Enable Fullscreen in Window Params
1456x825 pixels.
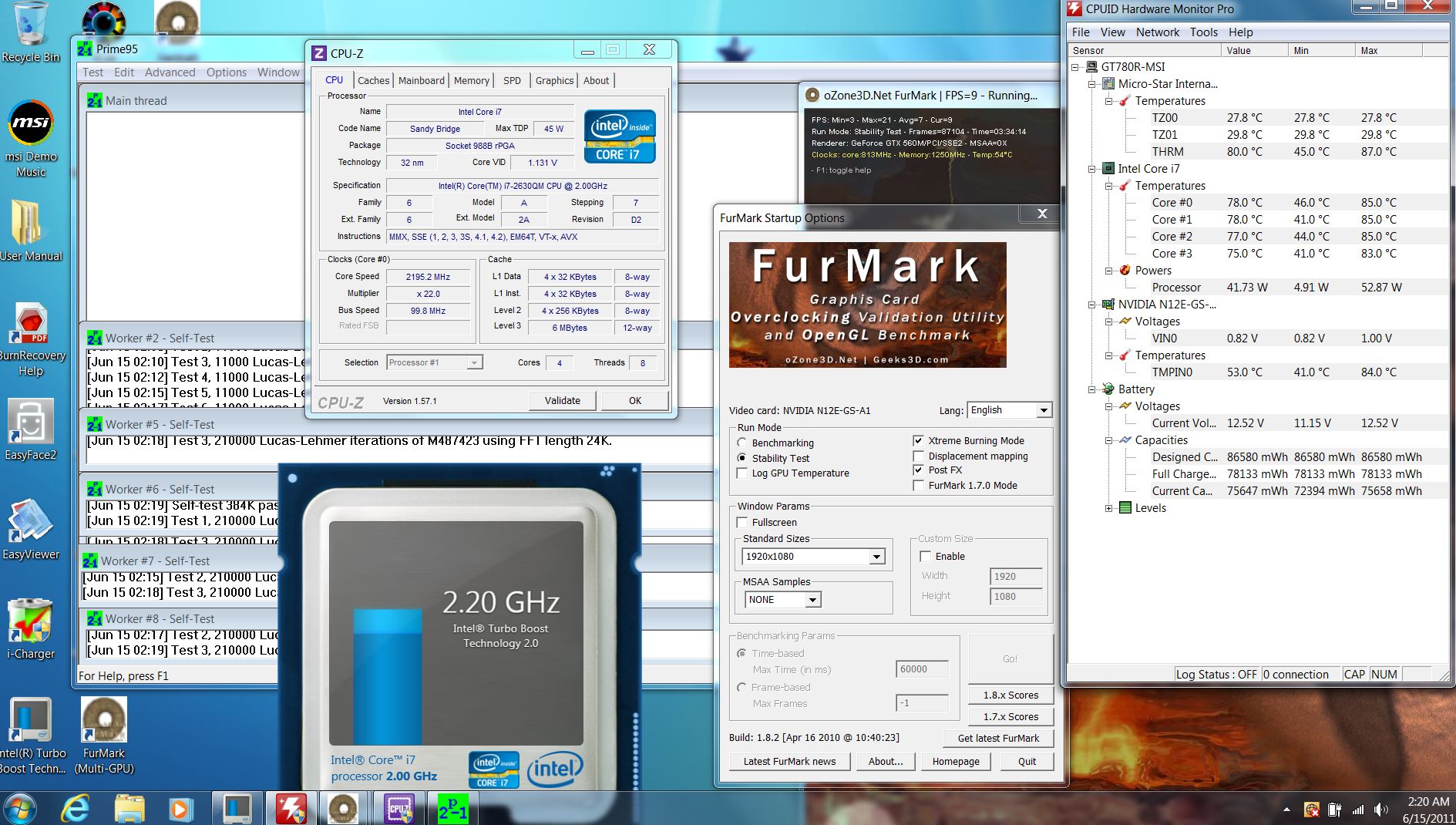coord(742,523)
